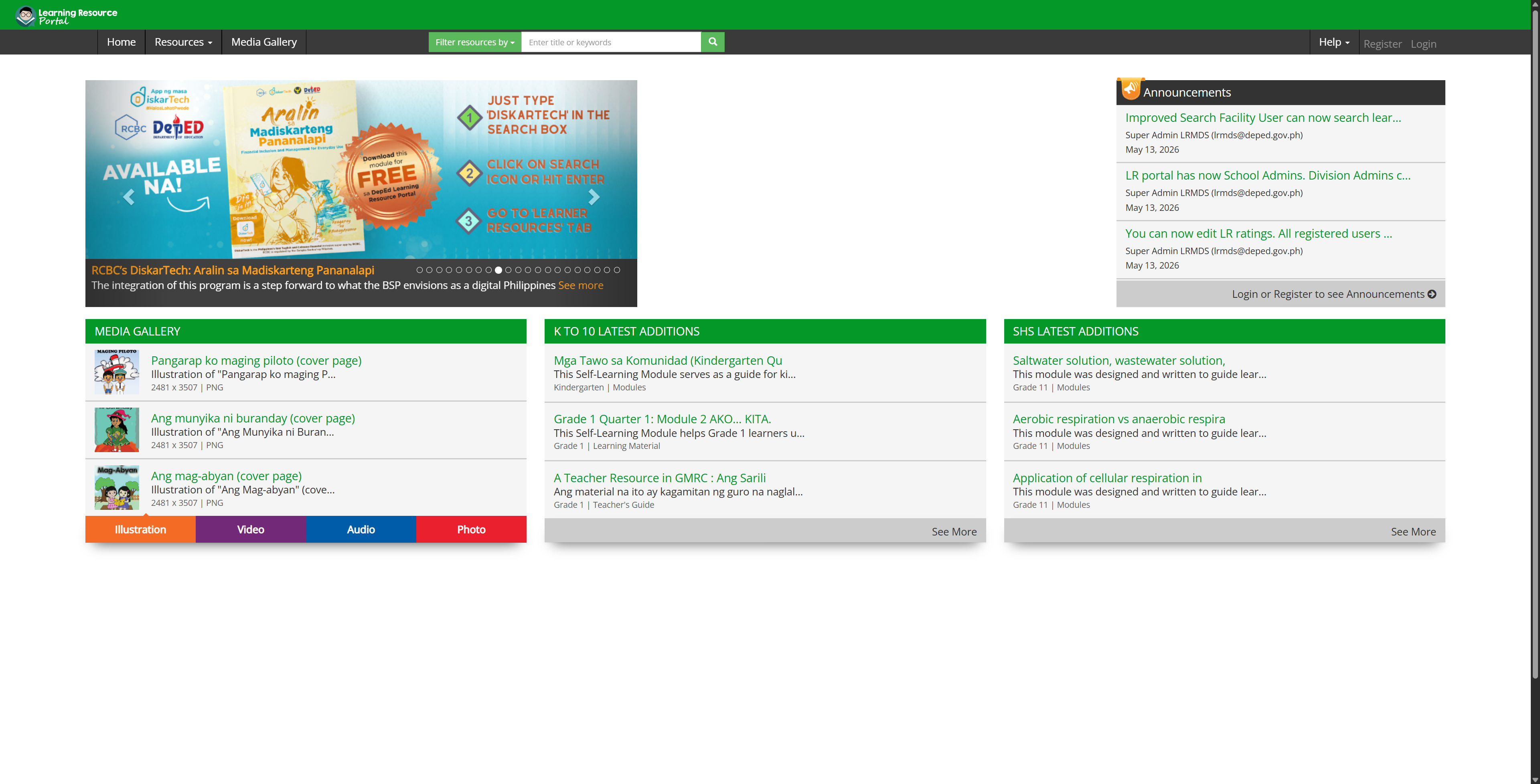The width and height of the screenshot is (1540, 784).
Task: Select the first carousel indicator dot
Action: pyautogui.click(x=419, y=270)
